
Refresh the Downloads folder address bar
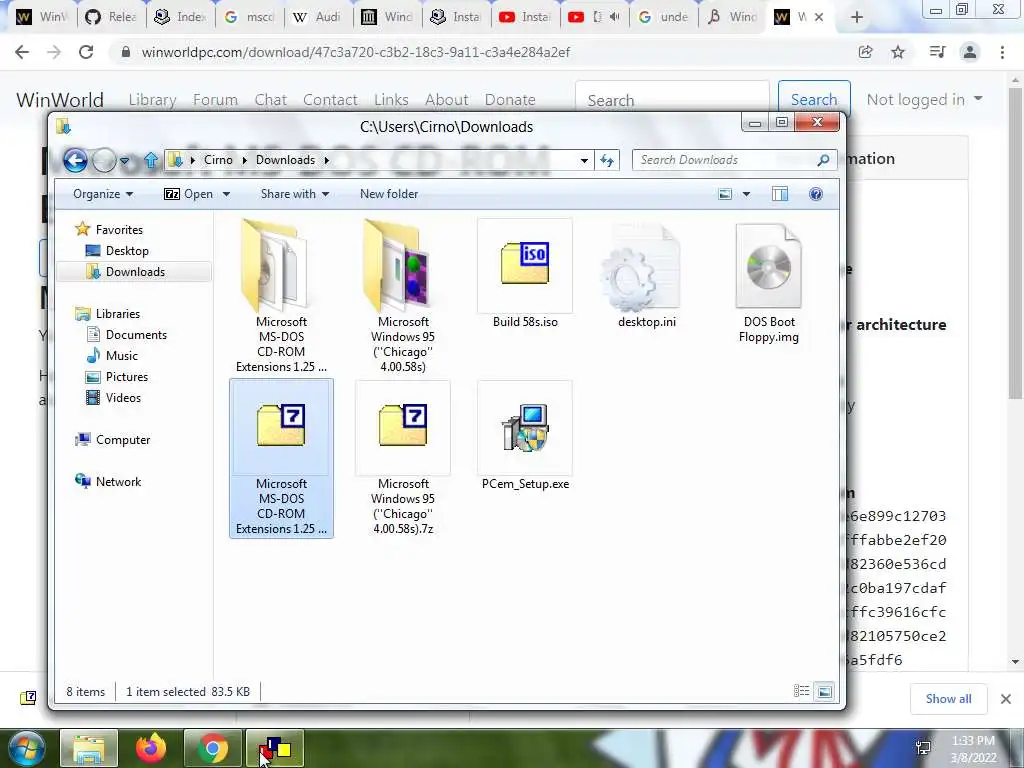click(607, 160)
